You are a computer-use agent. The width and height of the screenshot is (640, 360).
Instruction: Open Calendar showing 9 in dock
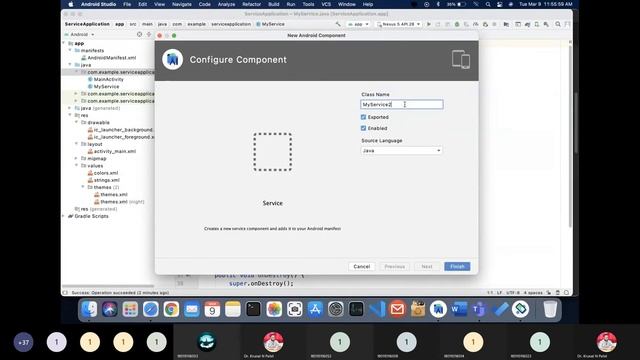[x=212, y=309]
